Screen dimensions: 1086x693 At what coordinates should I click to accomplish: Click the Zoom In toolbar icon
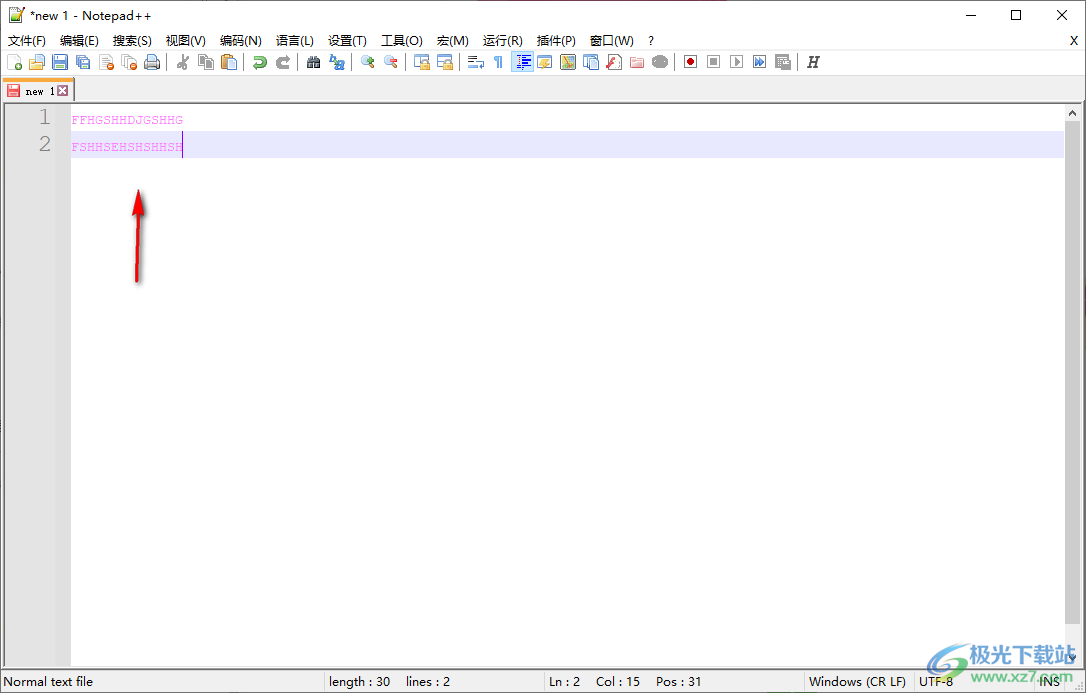point(367,61)
